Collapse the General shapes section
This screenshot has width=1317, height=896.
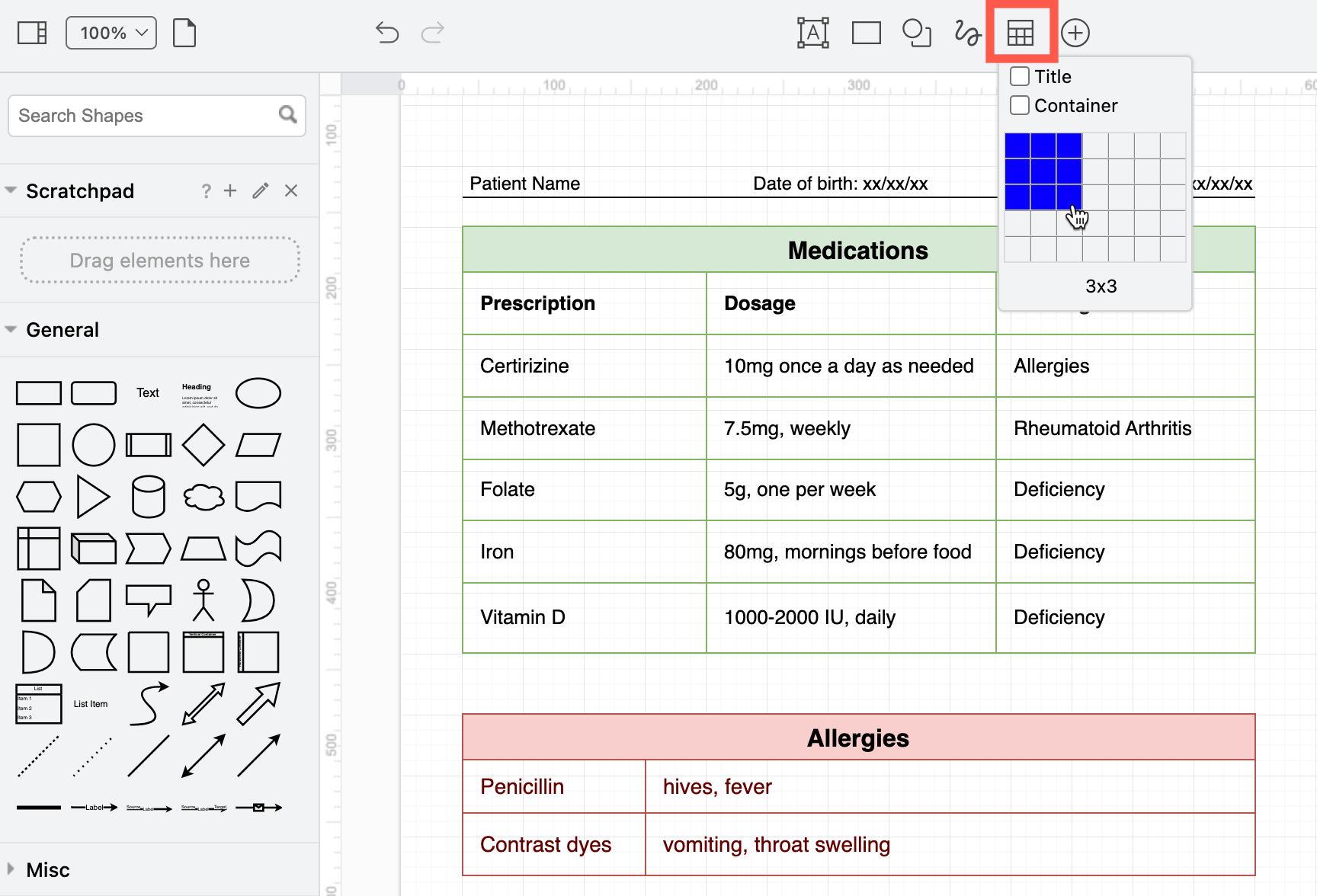pos(11,329)
